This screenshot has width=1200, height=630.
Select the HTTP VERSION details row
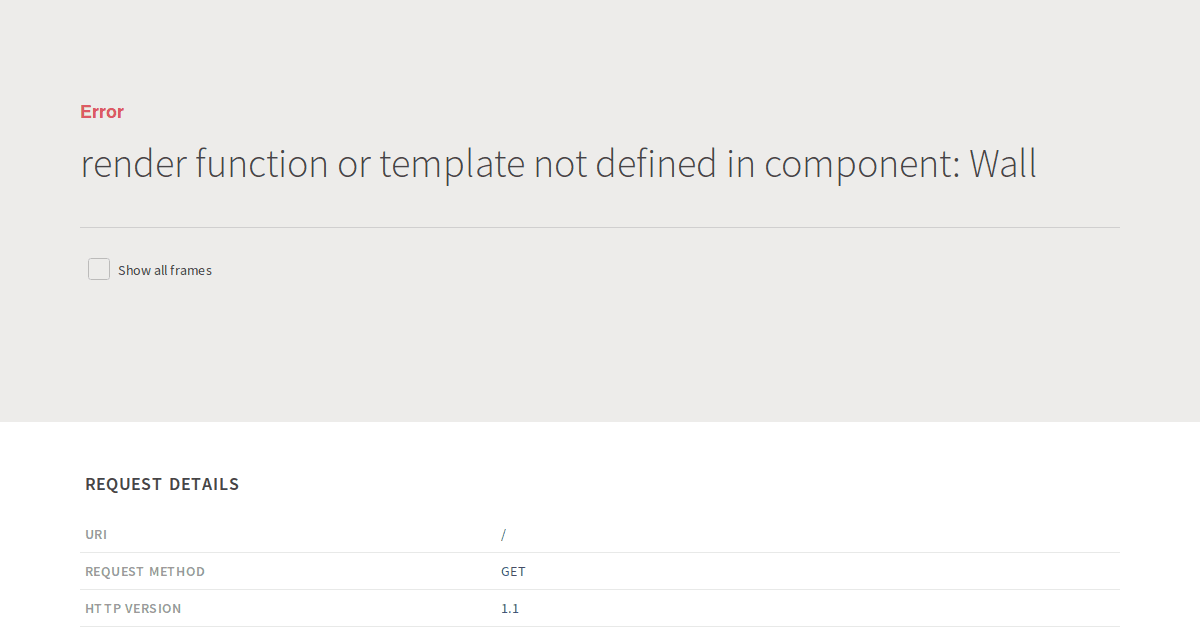(x=600, y=608)
